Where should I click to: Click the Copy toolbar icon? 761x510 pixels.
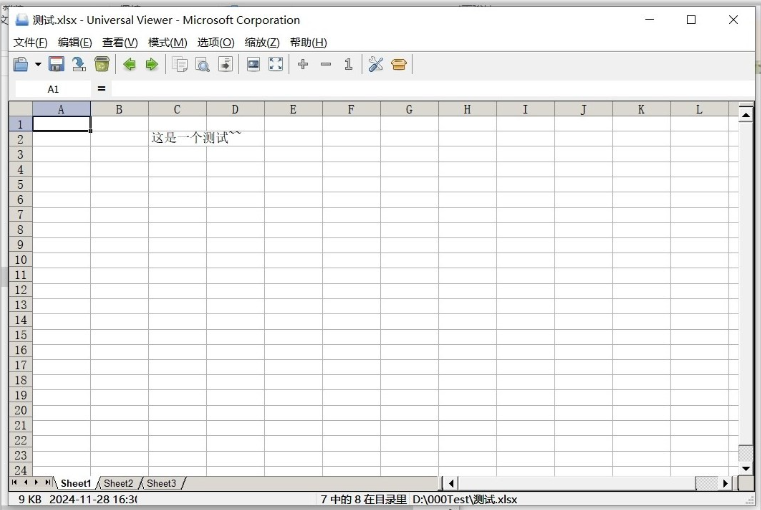coord(180,64)
